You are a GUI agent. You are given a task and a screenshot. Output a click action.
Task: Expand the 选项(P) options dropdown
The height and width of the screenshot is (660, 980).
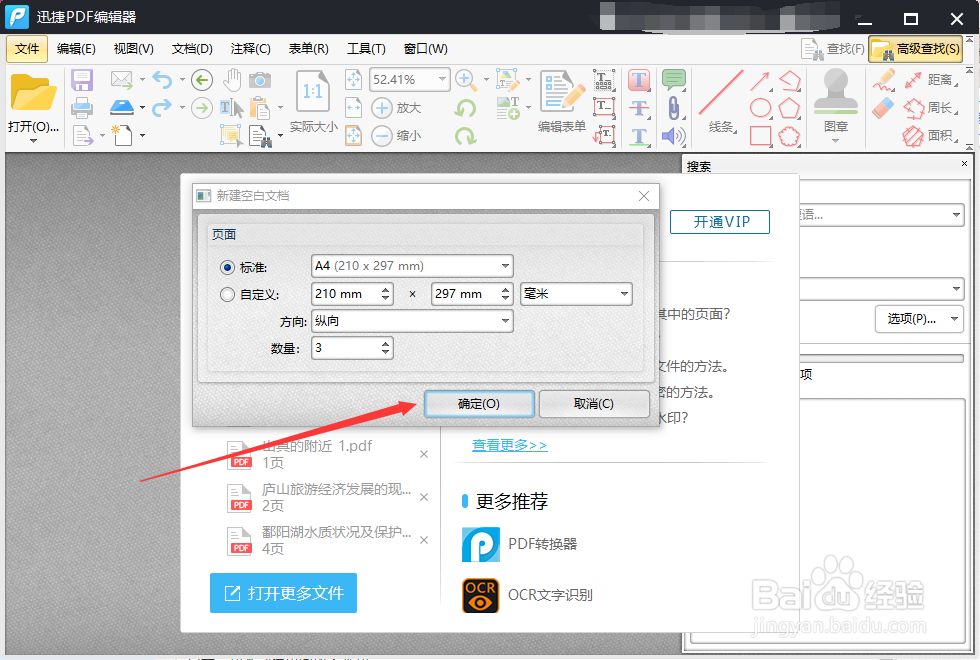[954, 319]
